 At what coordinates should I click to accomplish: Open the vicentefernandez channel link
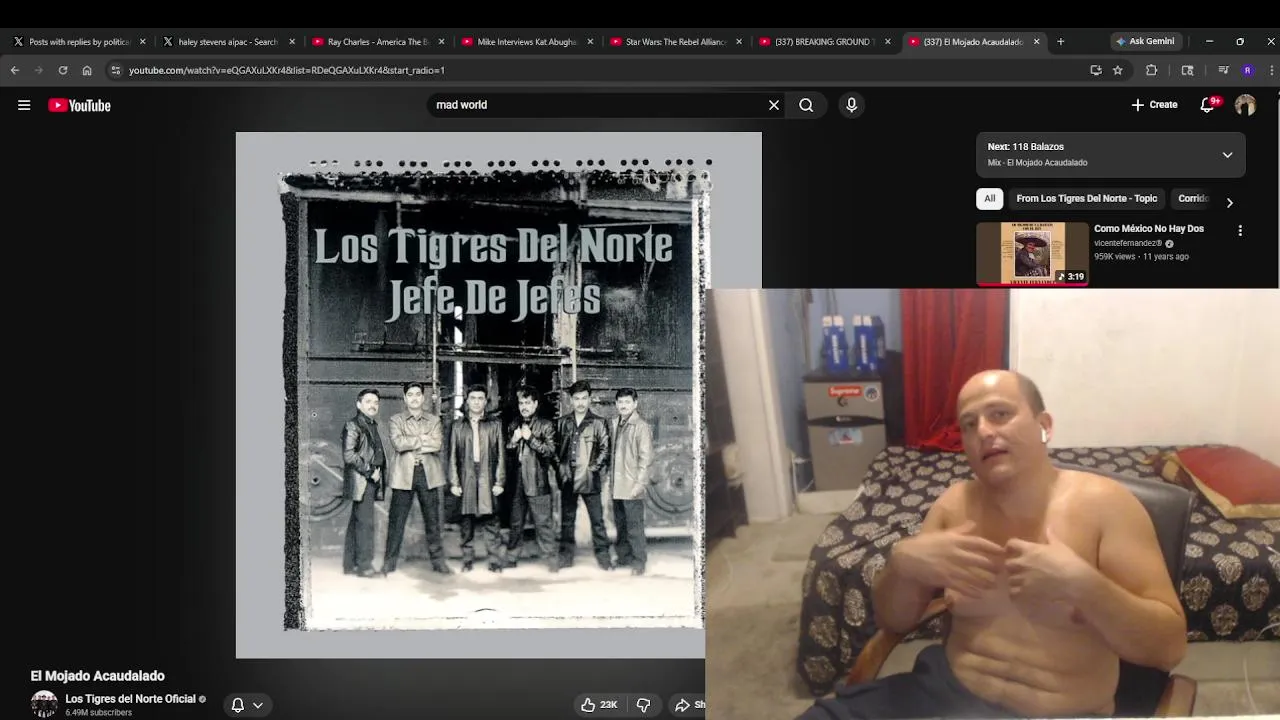[x=1128, y=243]
